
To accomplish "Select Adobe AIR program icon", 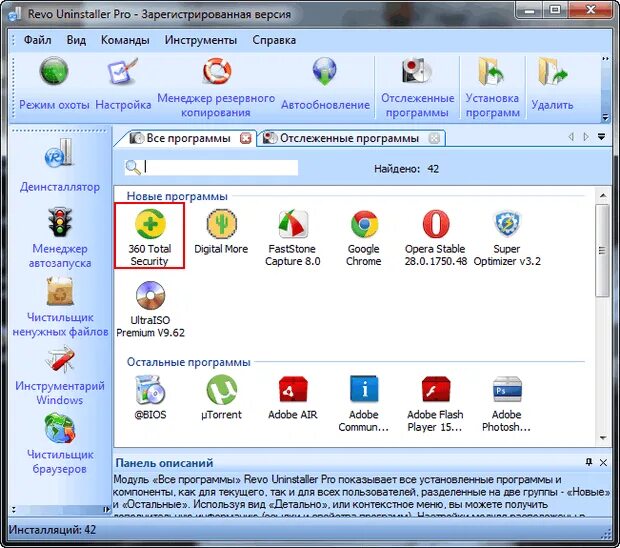I will pos(293,389).
